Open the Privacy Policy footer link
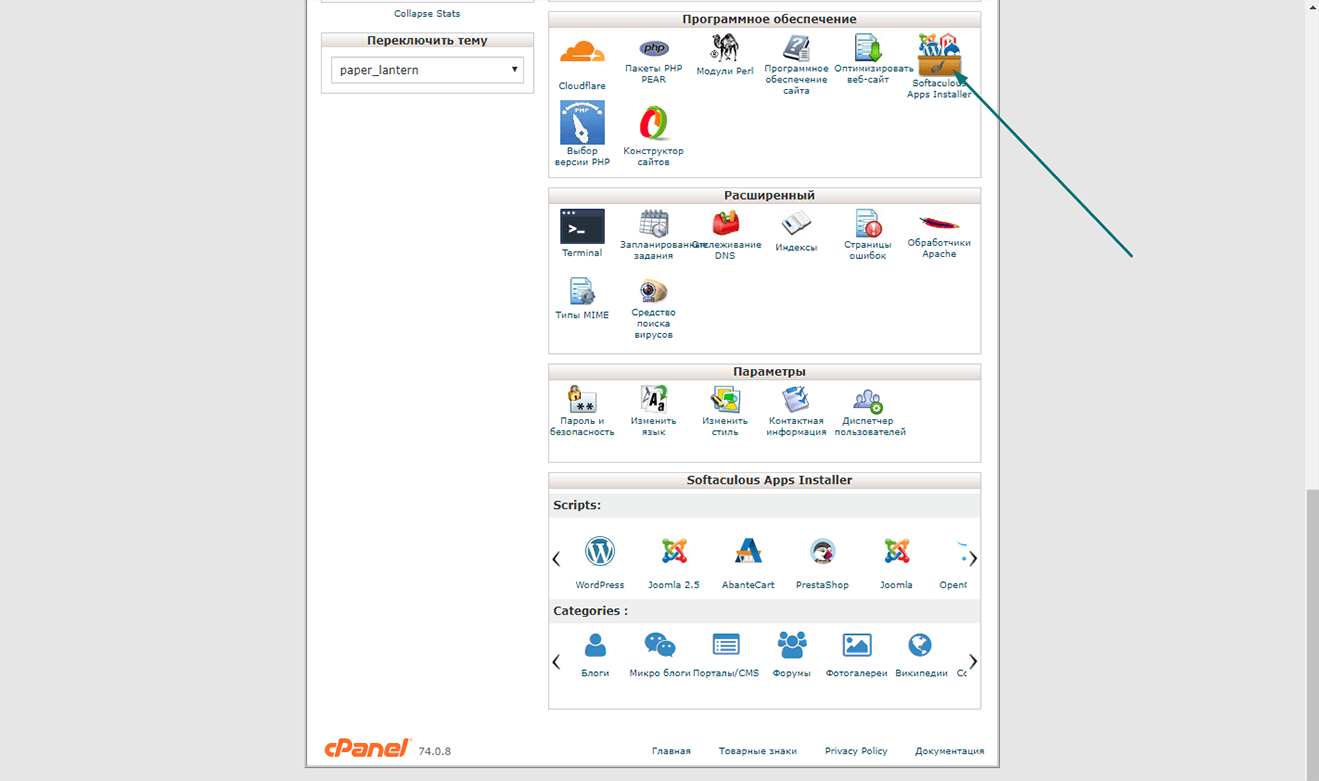The height and width of the screenshot is (781, 1319). [x=856, y=751]
